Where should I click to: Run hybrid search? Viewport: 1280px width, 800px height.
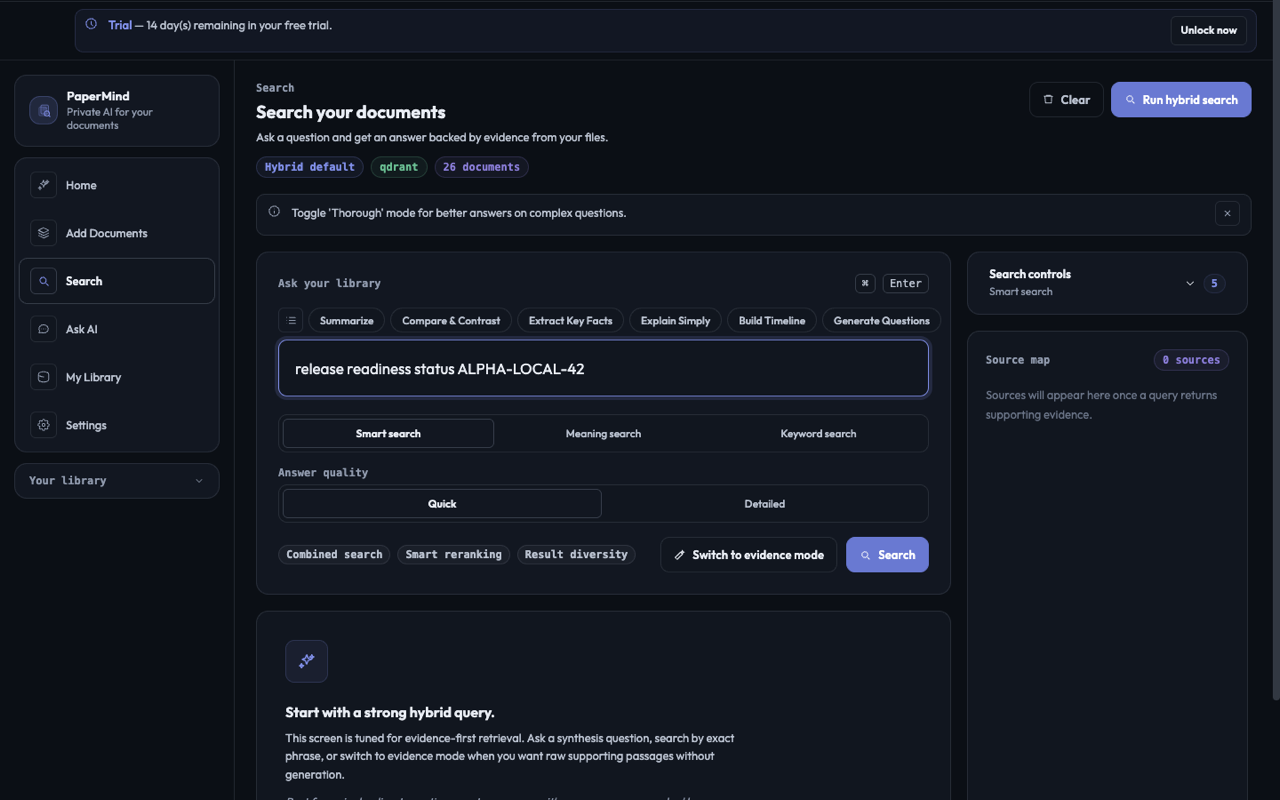pyautogui.click(x=1181, y=100)
